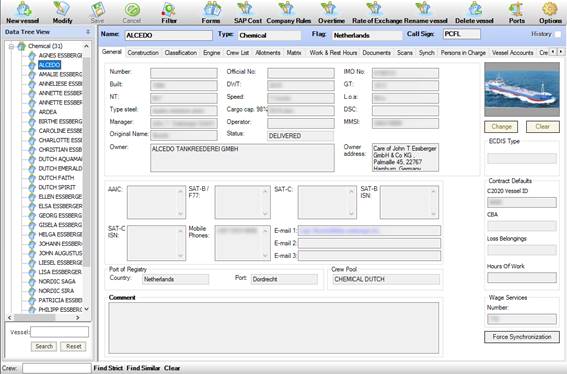This screenshot has width=567, height=374.
Task: Click the vessel photo thumbnail
Action: (x=522, y=89)
